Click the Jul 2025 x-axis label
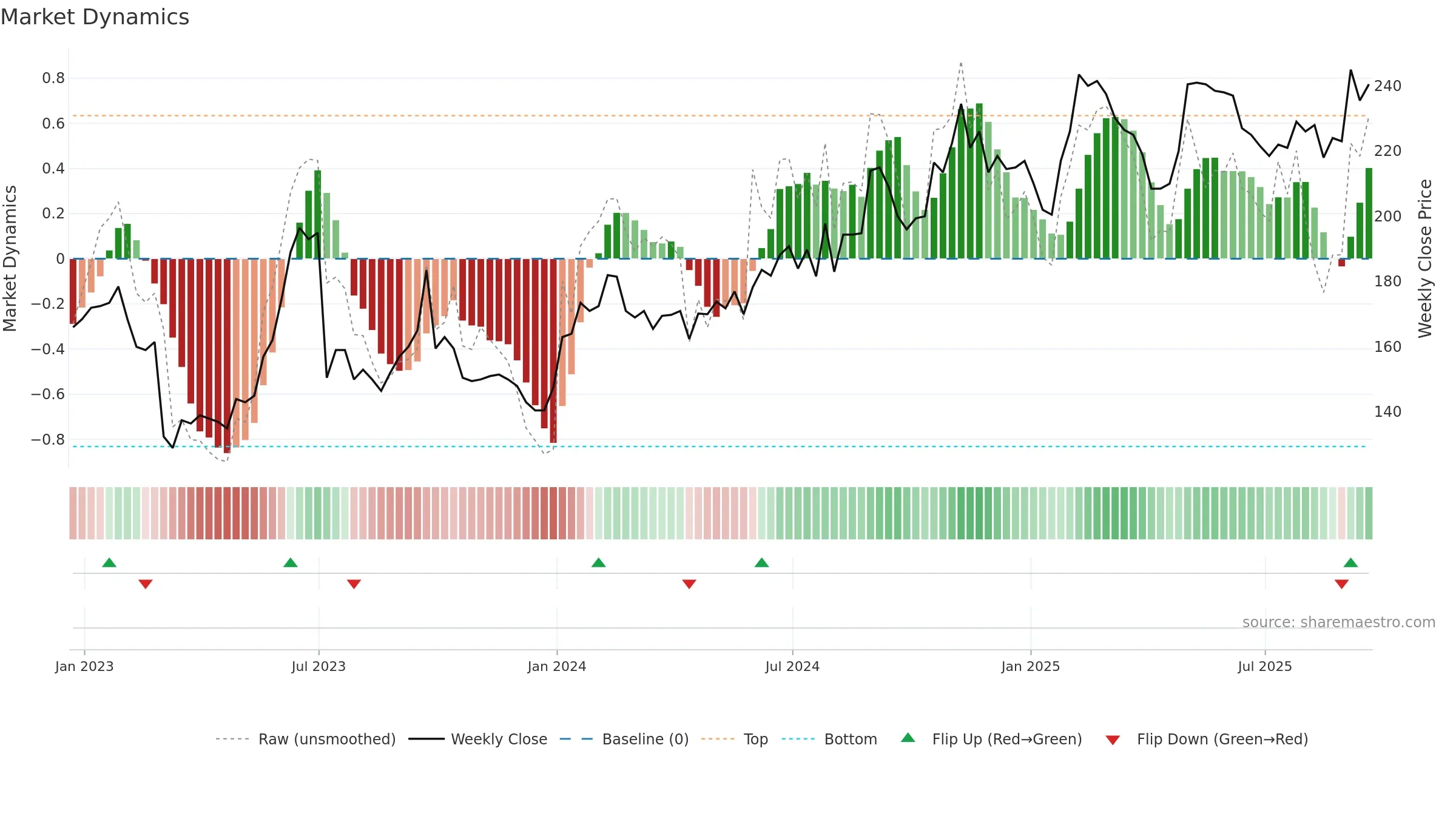The height and width of the screenshot is (819, 1456). pos(1265,666)
